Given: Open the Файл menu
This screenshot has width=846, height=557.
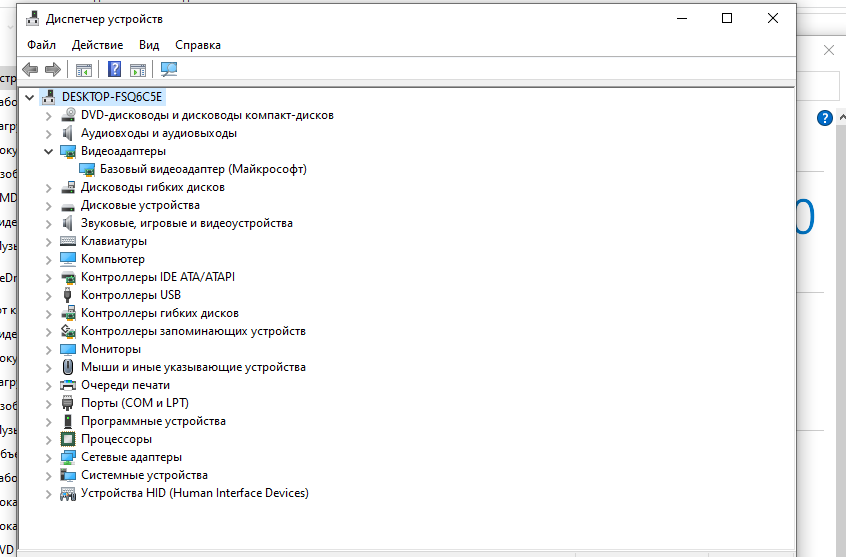Looking at the screenshot, I should (42, 45).
